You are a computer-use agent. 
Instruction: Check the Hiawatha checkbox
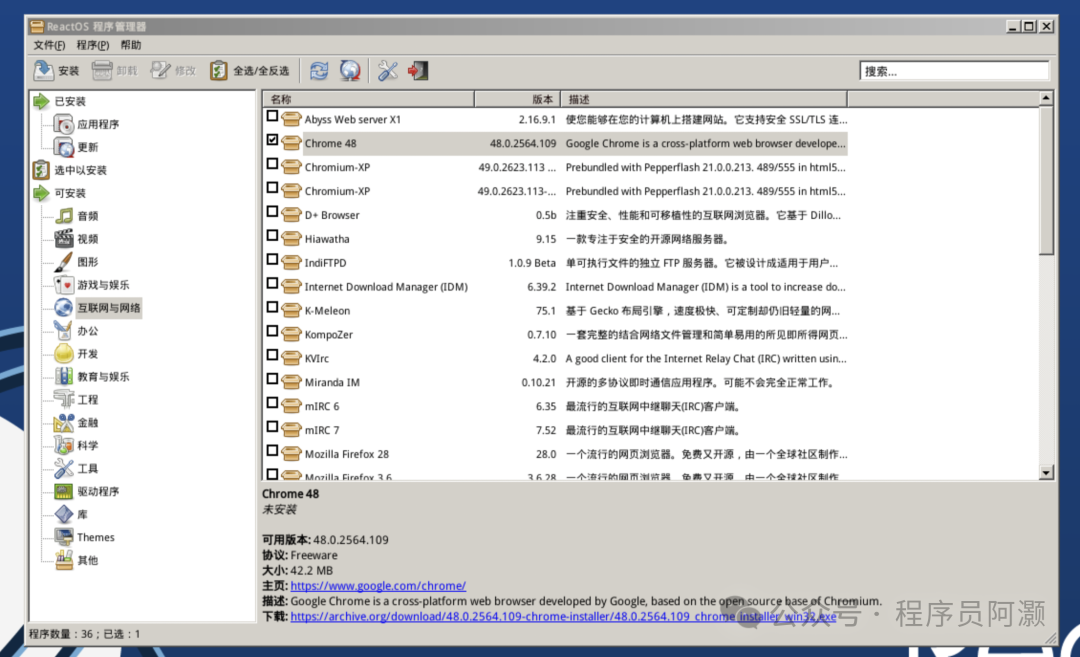point(273,236)
